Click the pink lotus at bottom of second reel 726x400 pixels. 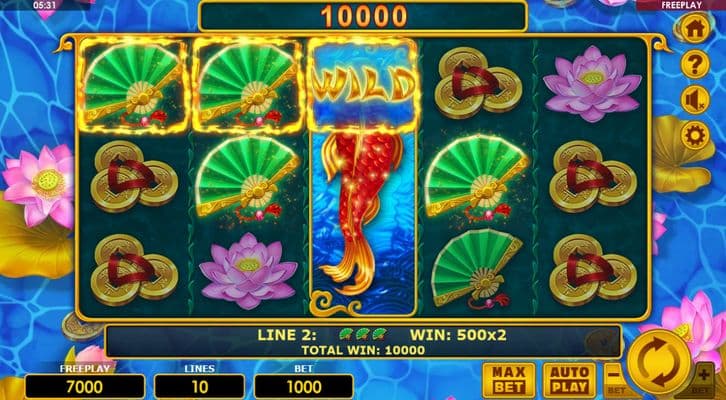point(248,271)
